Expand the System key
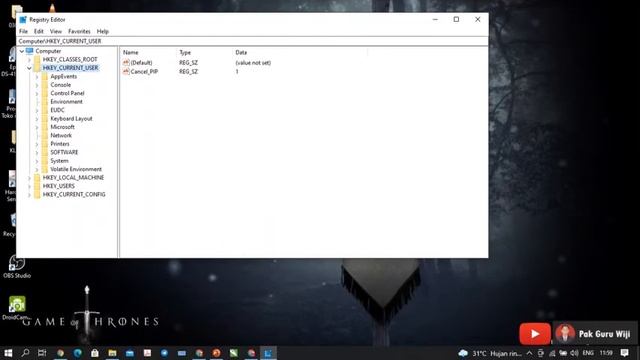 [x=37, y=161]
